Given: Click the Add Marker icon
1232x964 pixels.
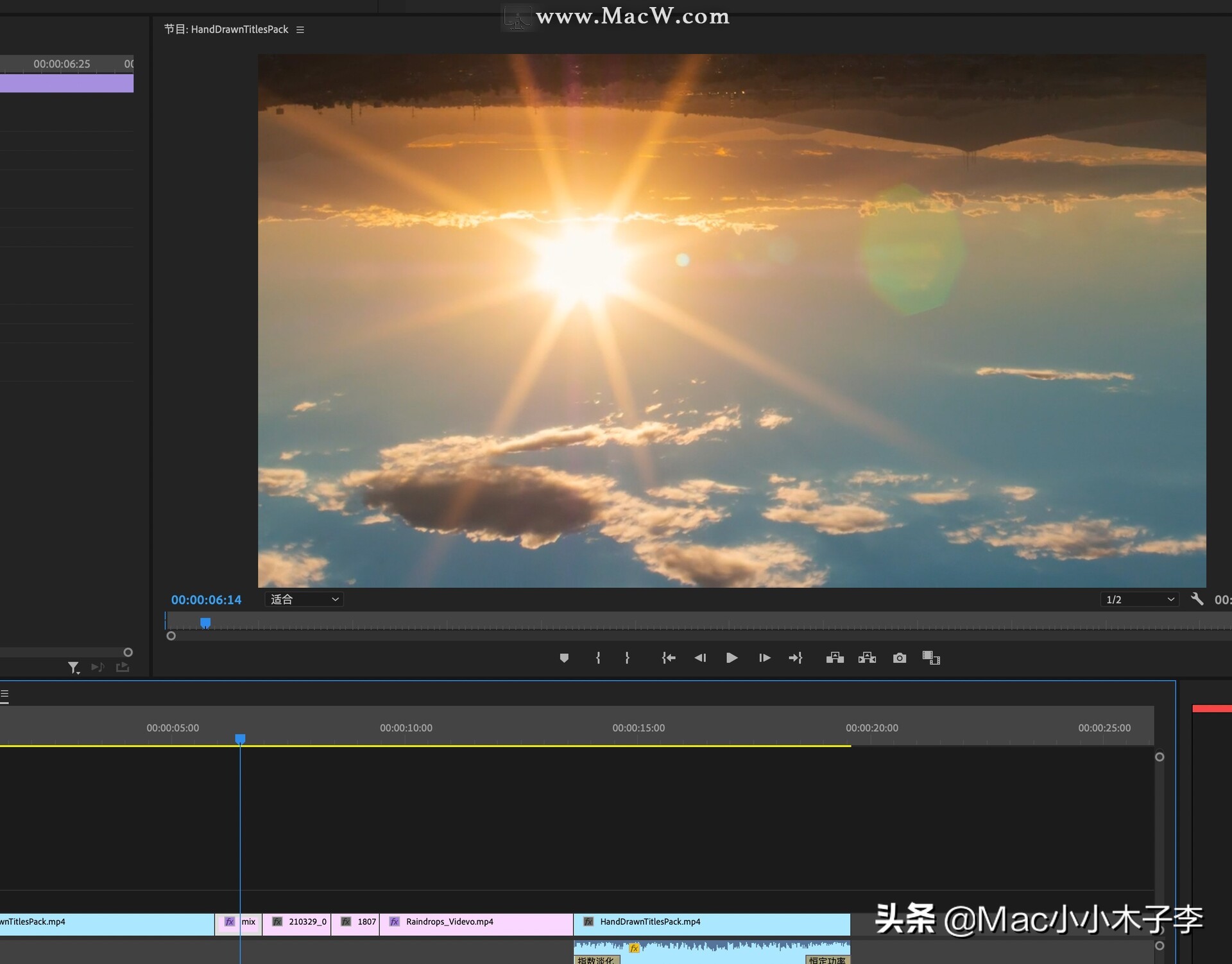Looking at the screenshot, I should click(564, 658).
